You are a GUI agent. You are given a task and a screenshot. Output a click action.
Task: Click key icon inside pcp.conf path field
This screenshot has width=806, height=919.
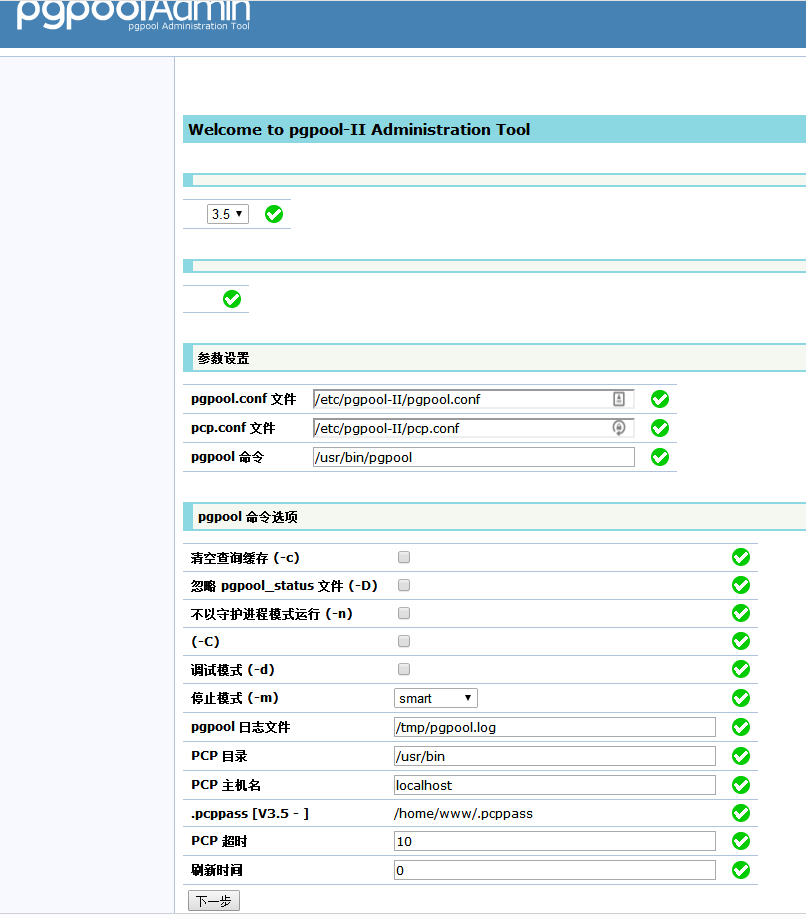point(619,428)
